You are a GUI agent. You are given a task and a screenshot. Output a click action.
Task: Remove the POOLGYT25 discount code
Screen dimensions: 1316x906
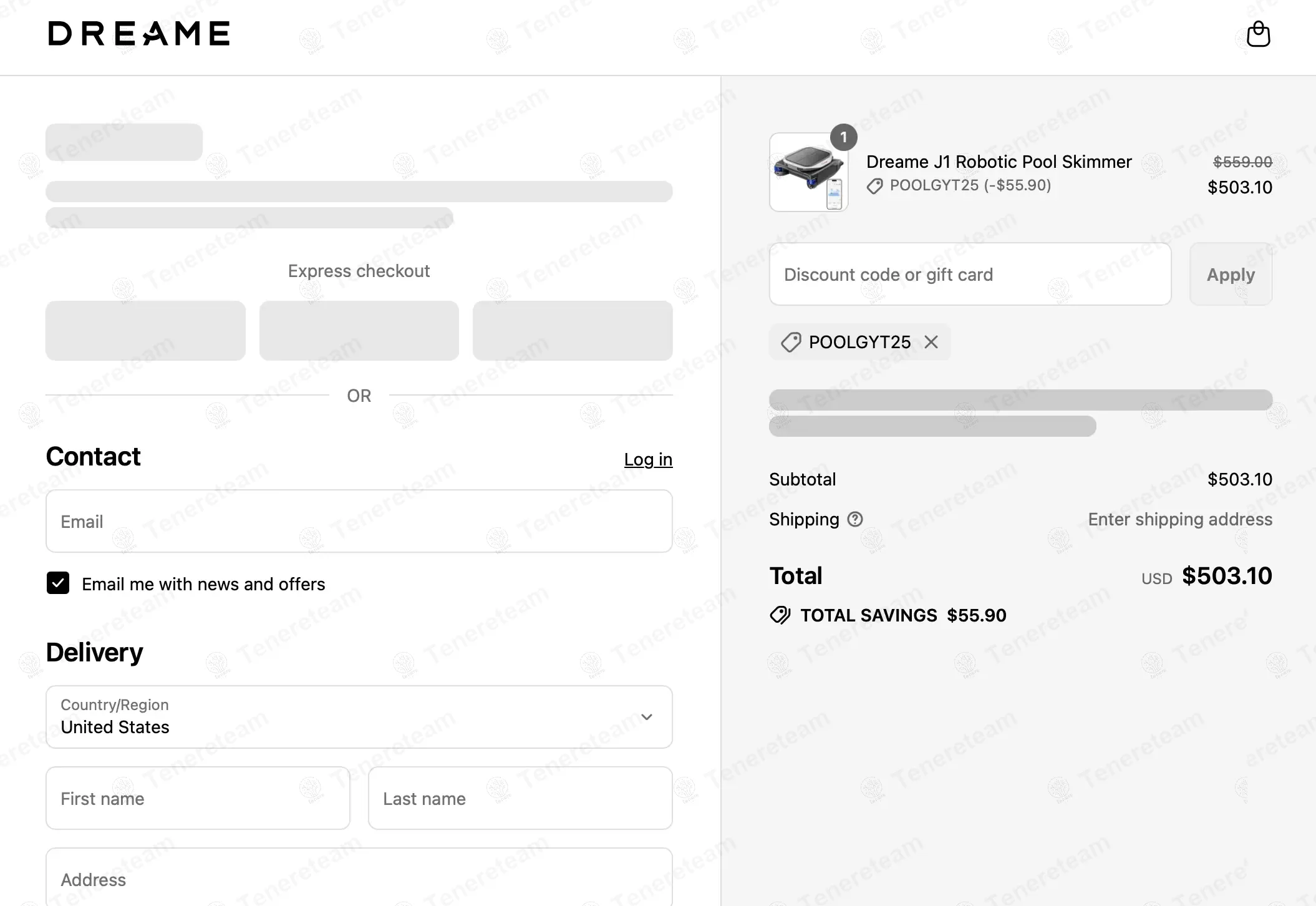click(x=931, y=342)
